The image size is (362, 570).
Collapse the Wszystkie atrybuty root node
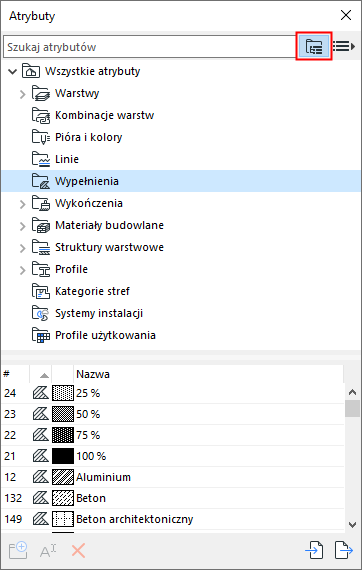click(x=13, y=71)
